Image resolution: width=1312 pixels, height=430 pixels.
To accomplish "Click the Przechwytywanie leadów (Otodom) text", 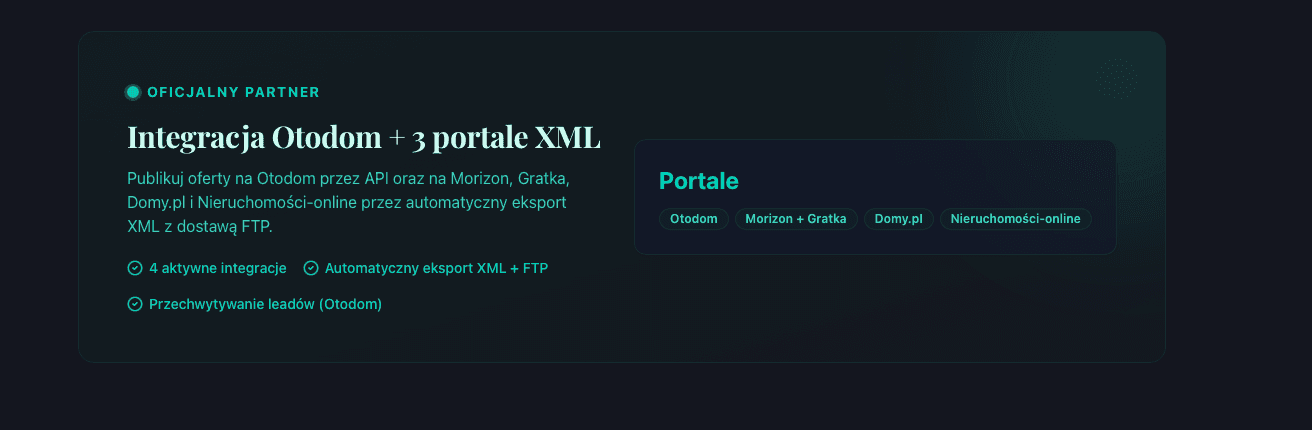I will pyautogui.click(x=266, y=304).
